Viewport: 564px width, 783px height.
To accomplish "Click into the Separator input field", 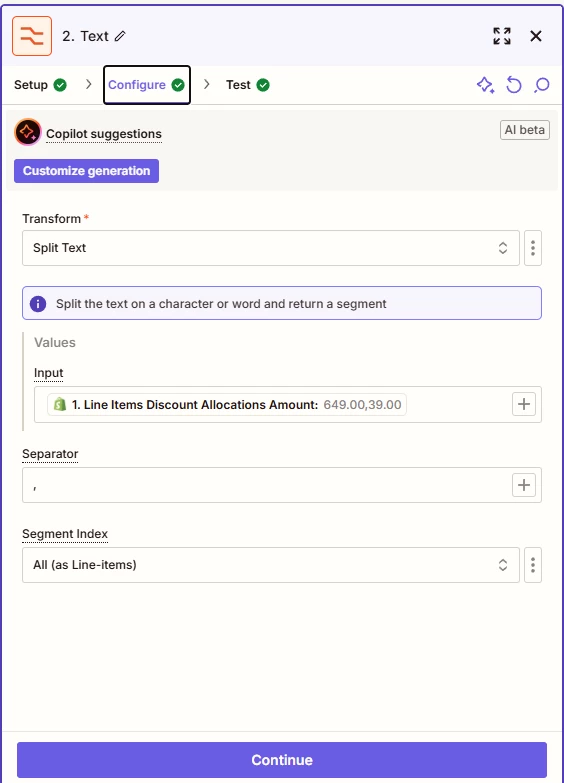I will click(x=267, y=485).
